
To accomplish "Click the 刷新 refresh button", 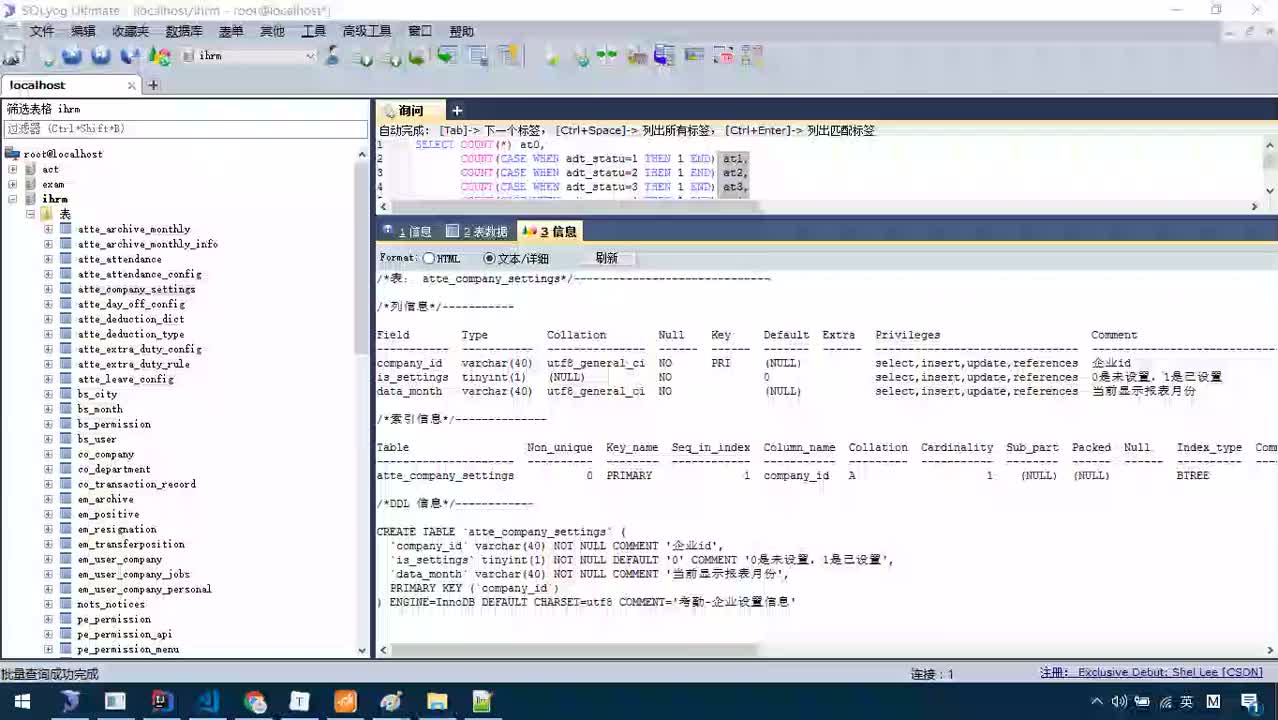I will pyautogui.click(x=606, y=258).
